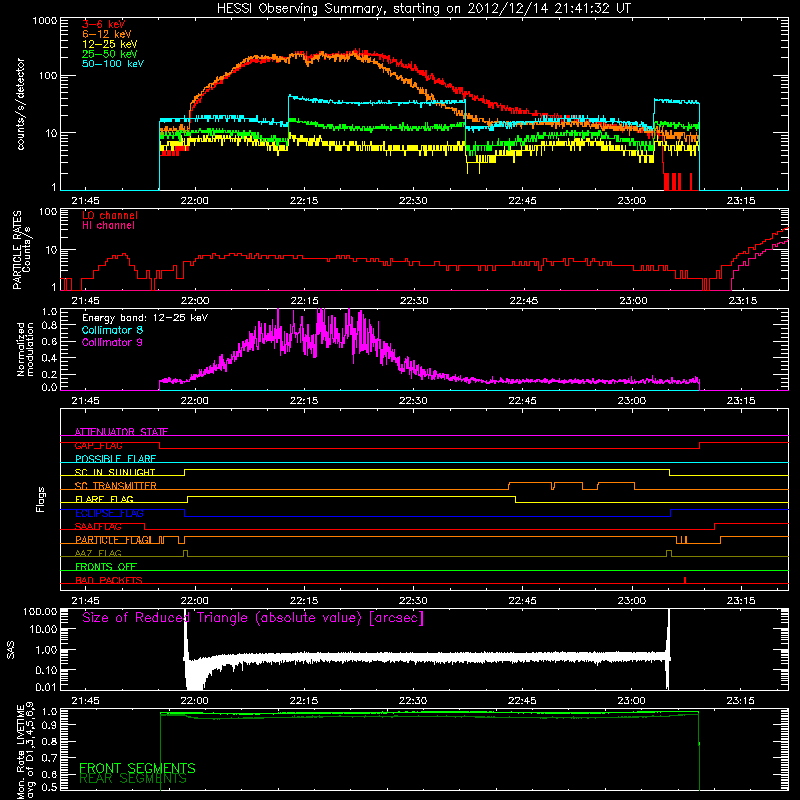Image resolution: width=800 pixels, height=800 pixels.
Task: Click the SC_TRANSMITTER flag label
Action: coord(115,486)
